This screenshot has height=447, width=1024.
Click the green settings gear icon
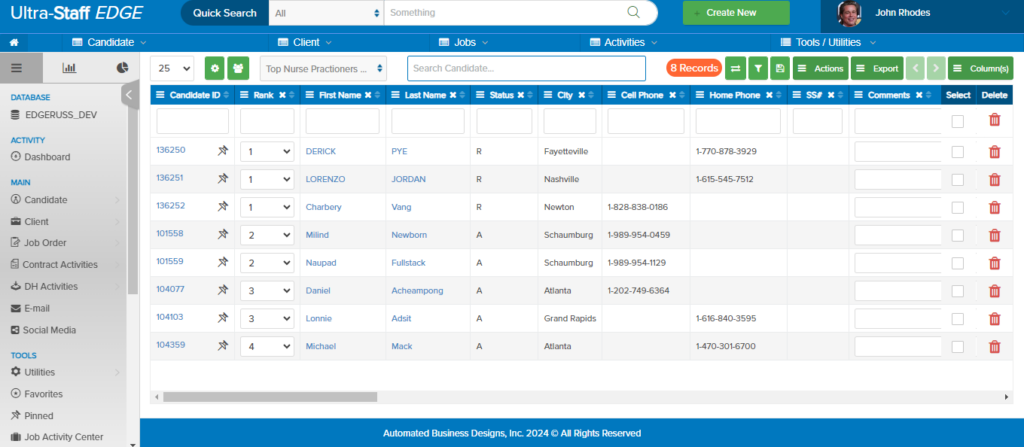click(215, 68)
